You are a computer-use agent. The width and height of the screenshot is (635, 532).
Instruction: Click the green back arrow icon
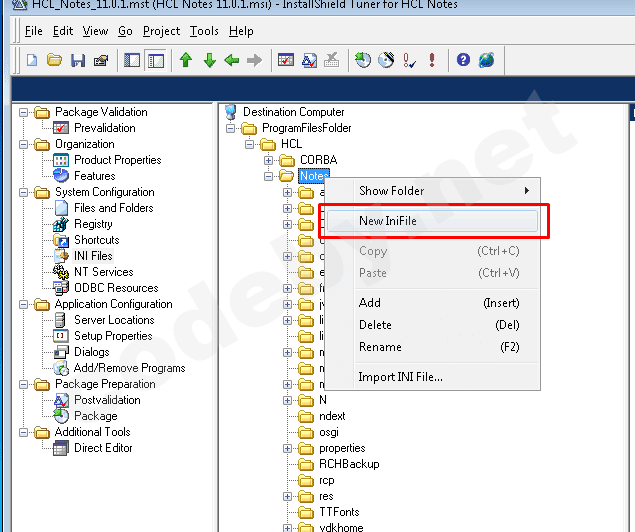click(232, 61)
